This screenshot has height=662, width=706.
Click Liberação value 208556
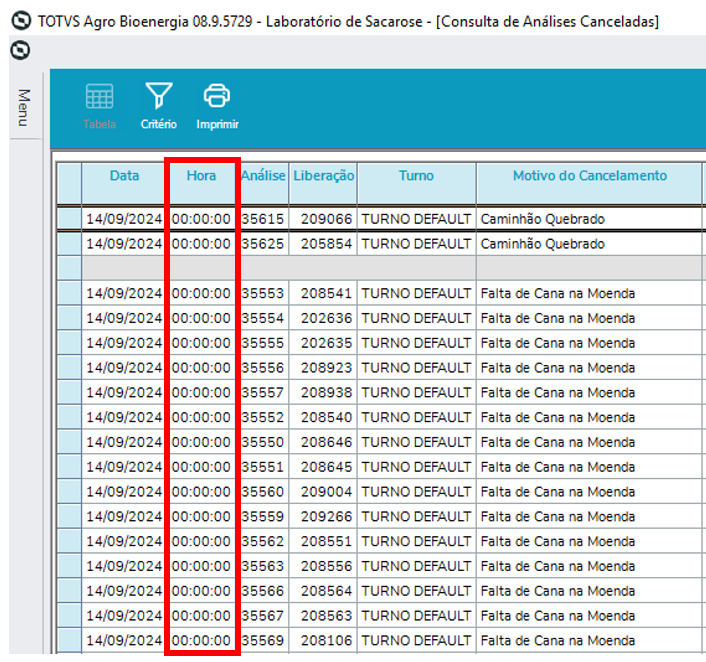click(326, 566)
